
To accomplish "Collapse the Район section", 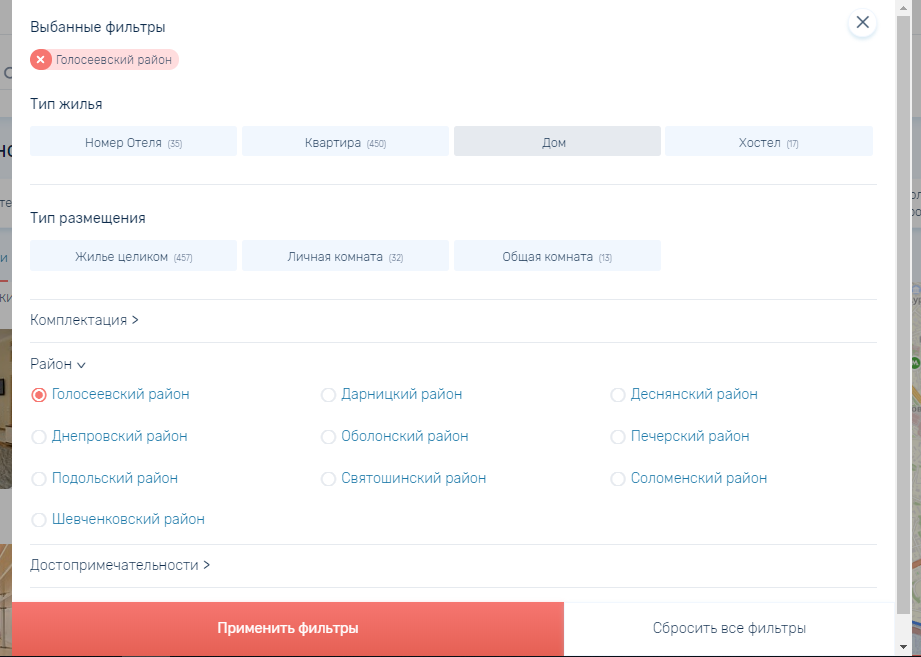I will 58,364.
